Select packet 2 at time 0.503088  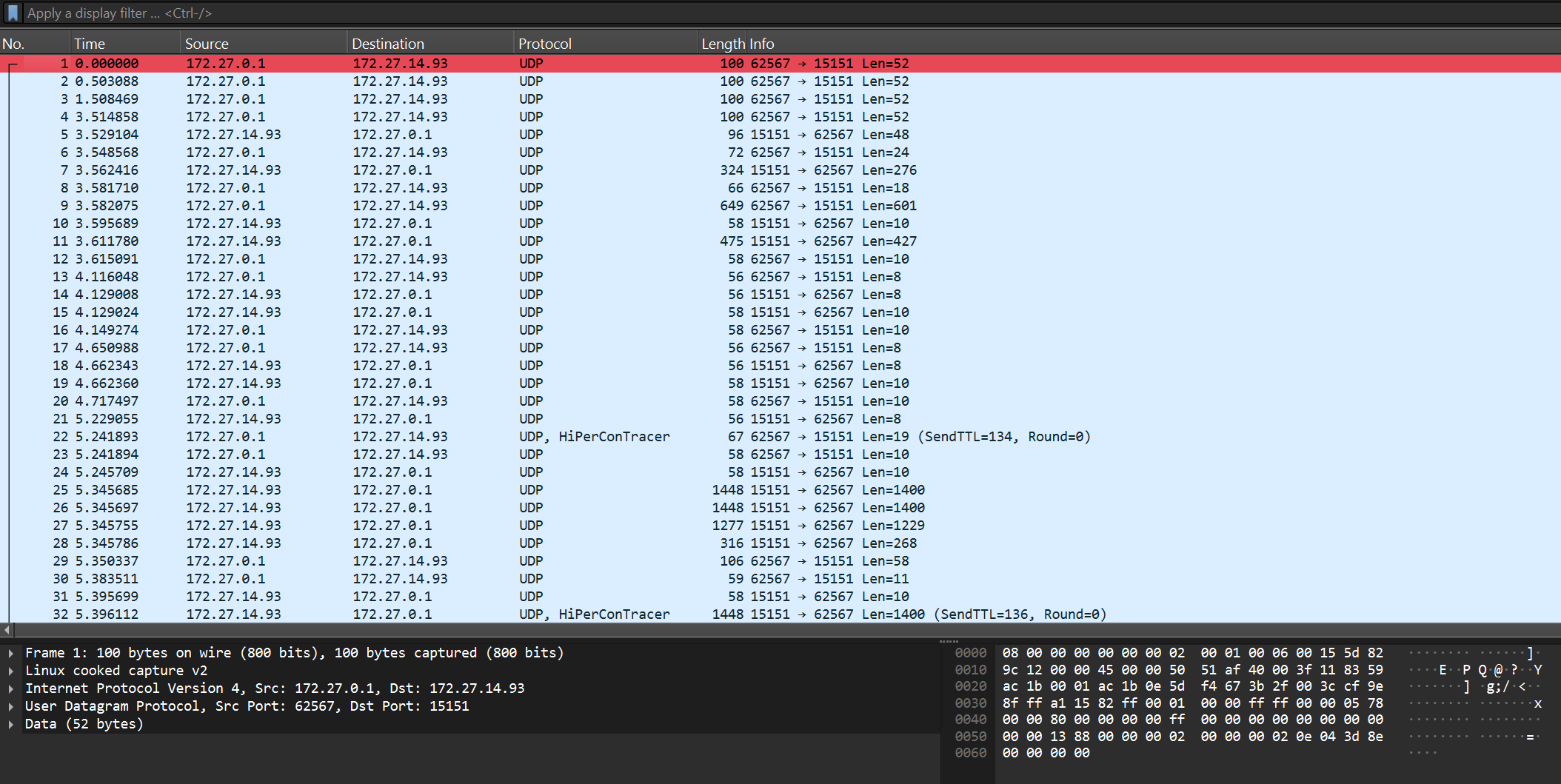tap(780, 81)
